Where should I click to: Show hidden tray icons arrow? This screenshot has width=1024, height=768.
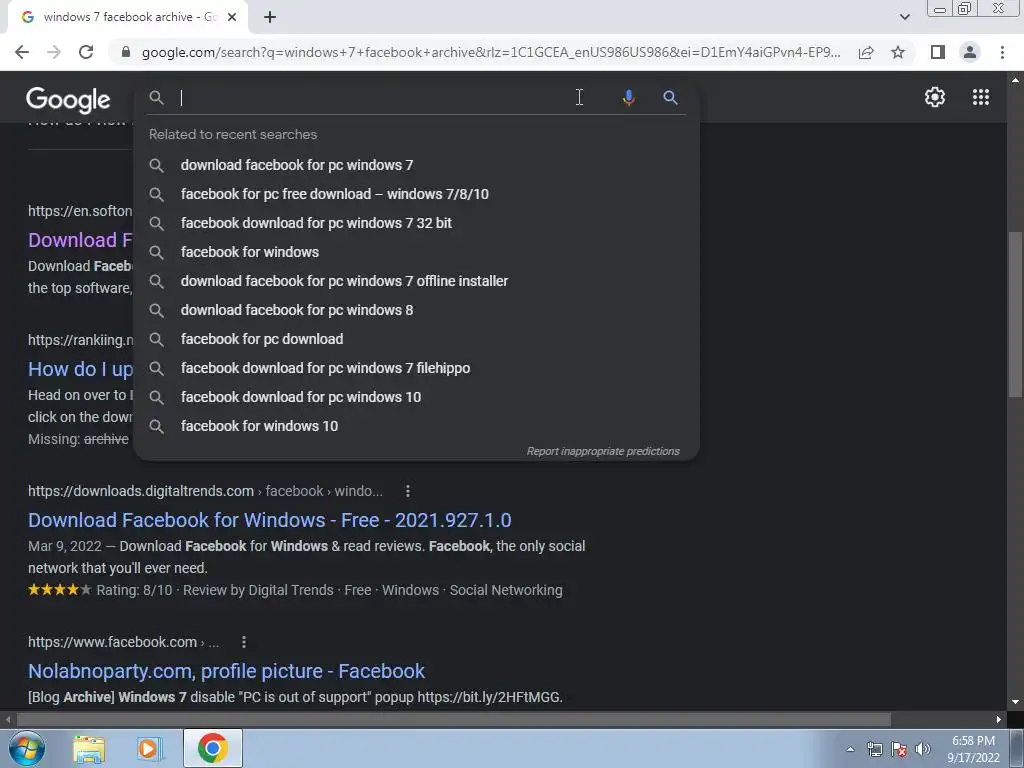[850, 749]
